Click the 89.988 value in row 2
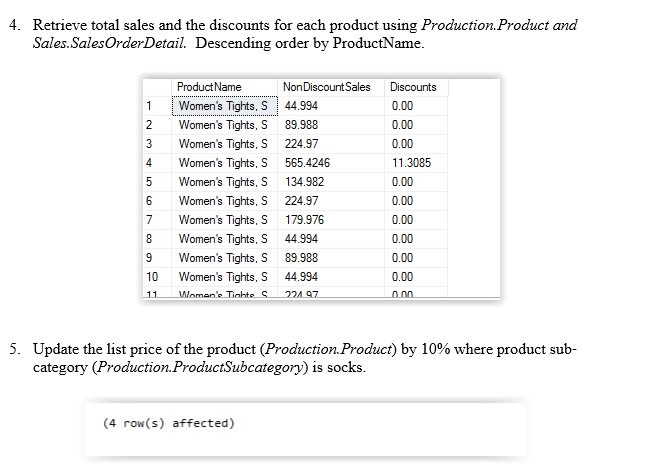The image size is (660, 473). [x=301, y=125]
